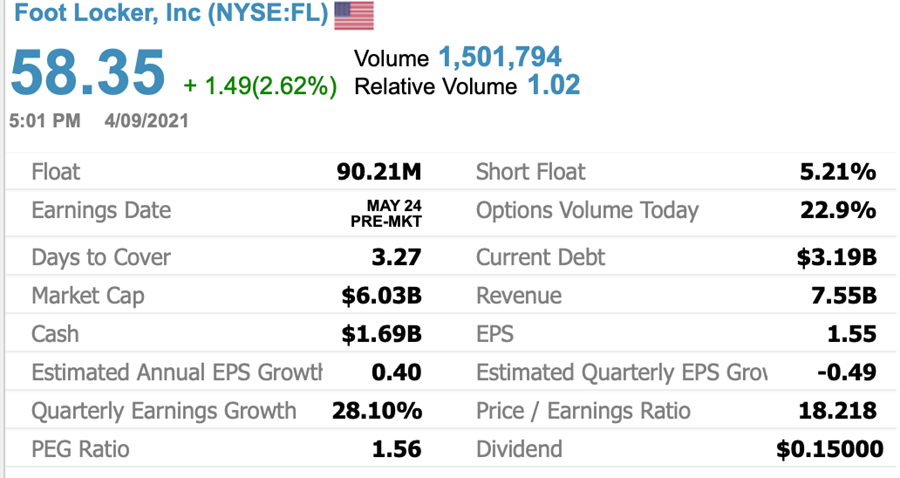Select the Dividend value $0.15000
Image resolution: width=900 pixels, height=478 pixels.
coord(830,449)
